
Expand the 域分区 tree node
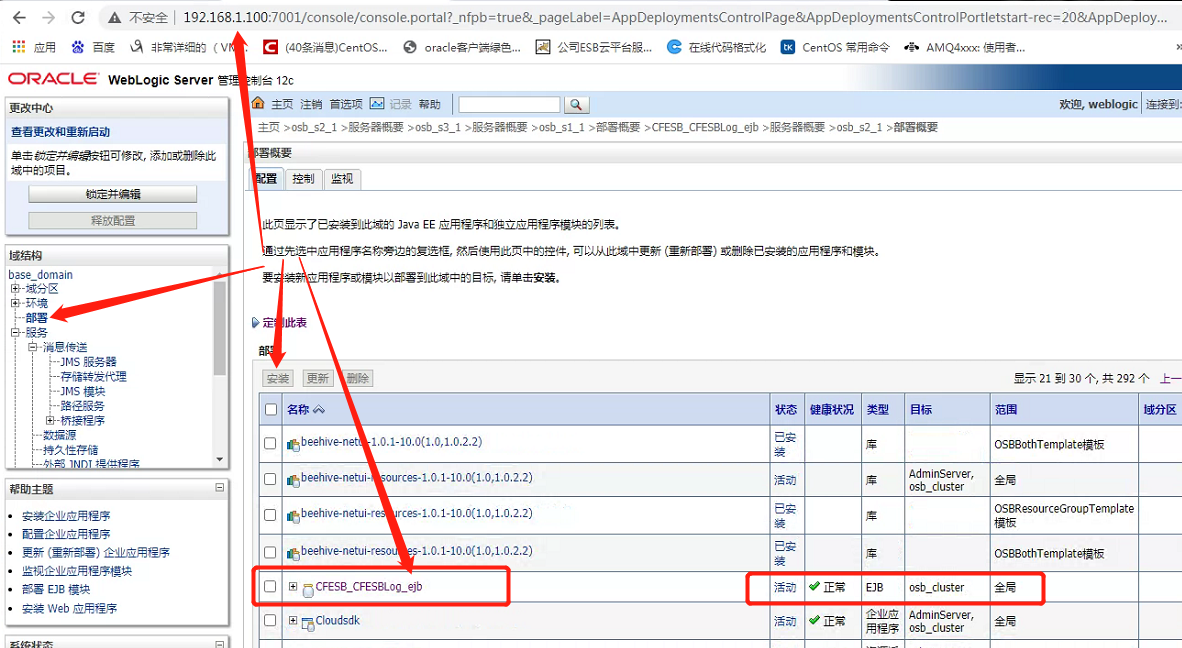pos(15,289)
